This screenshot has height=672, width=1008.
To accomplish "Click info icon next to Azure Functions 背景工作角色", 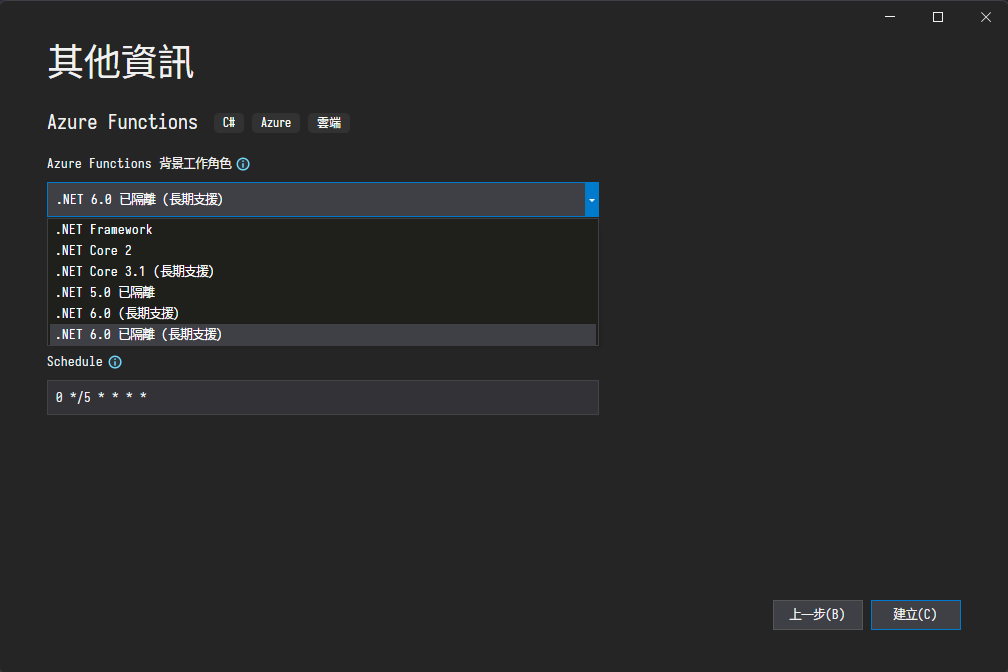I will [243, 164].
